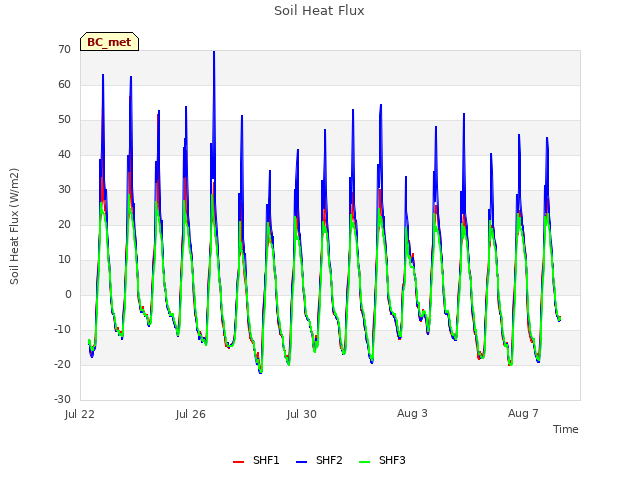Viewport: 640px width, 480px height.
Task: Click the 50 y-axis tick label
Action: [64, 120]
